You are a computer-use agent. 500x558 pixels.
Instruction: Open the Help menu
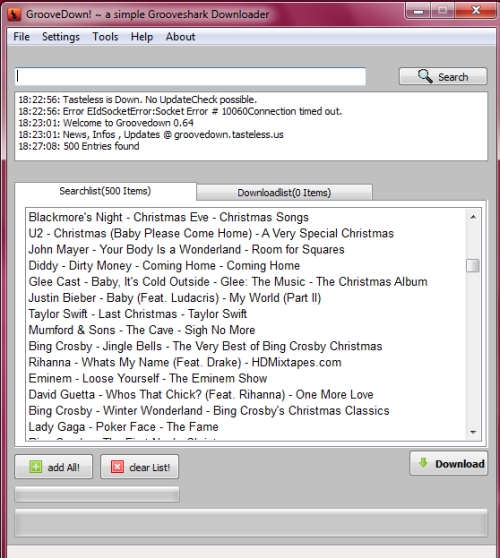point(142,37)
